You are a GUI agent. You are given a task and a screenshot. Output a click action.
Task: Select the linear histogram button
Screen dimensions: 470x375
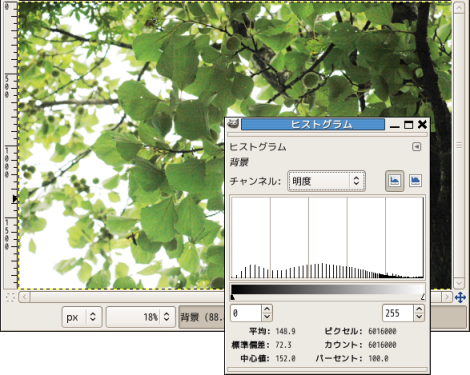395,181
